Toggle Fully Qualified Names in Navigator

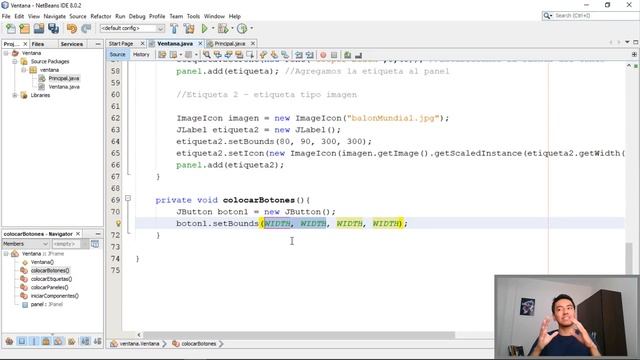[x=71, y=341]
